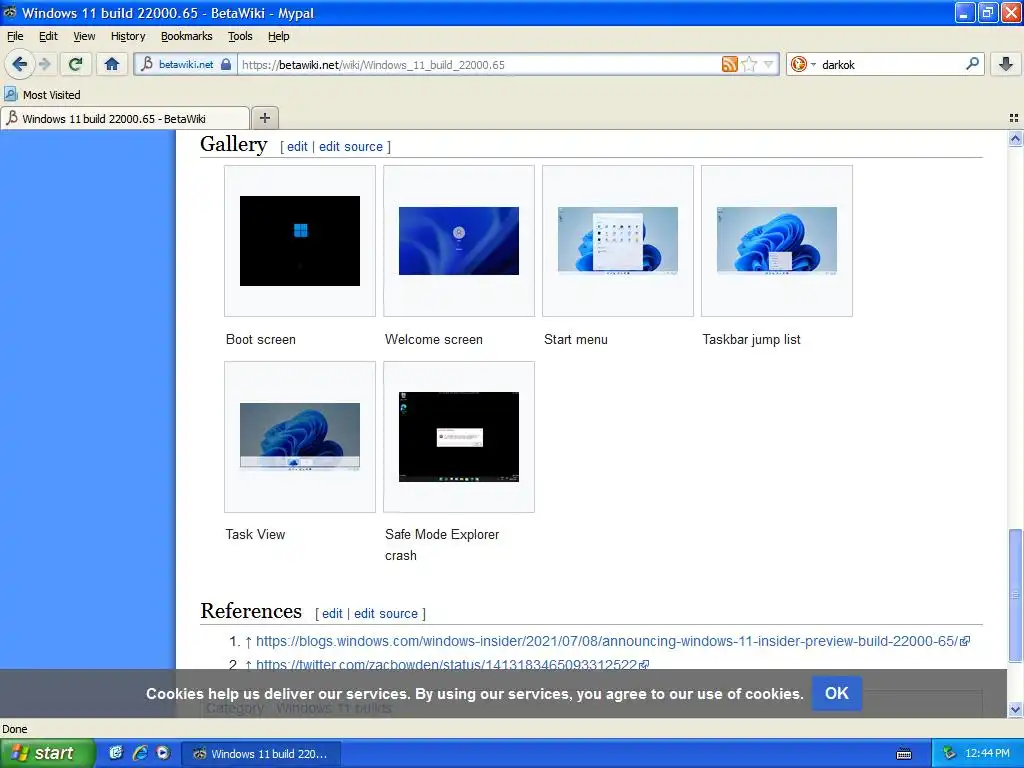
Task: Click edit link beside References heading
Action: pyautogui.click(x=332, y=613)
